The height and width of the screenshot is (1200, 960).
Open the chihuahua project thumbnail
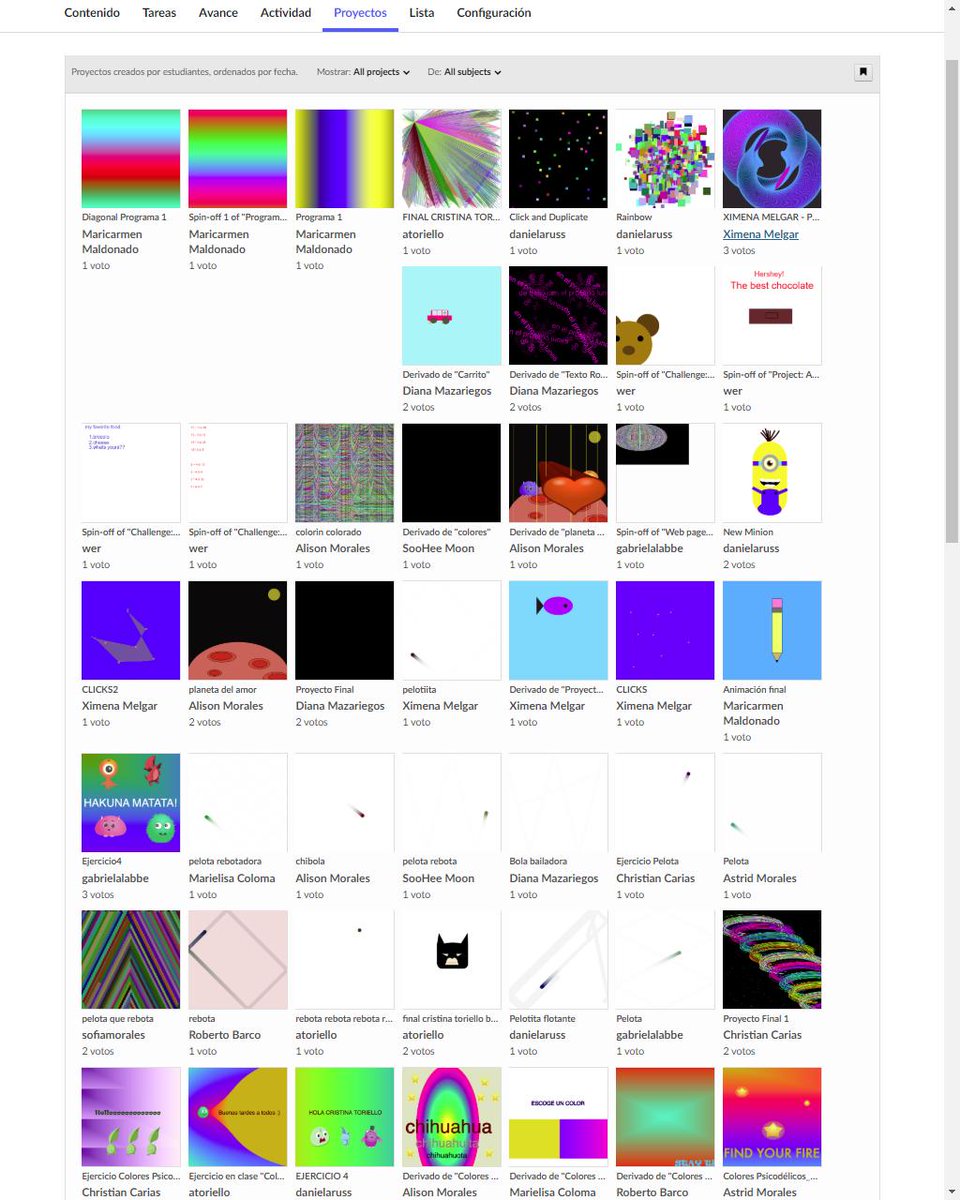452,1117
